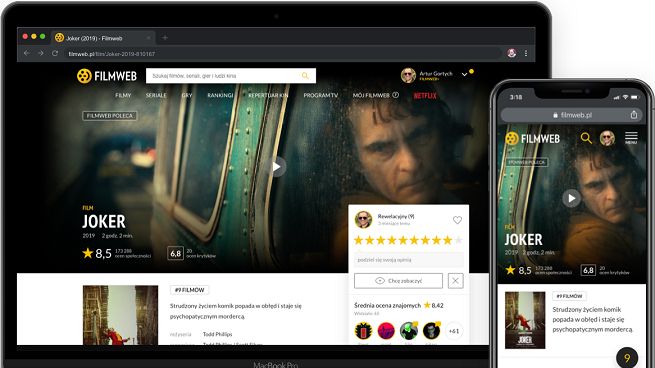Click the search magnifier icon in search bar
Image resolution: width=655 pixels, height=368 pixels.
(305, 76)
